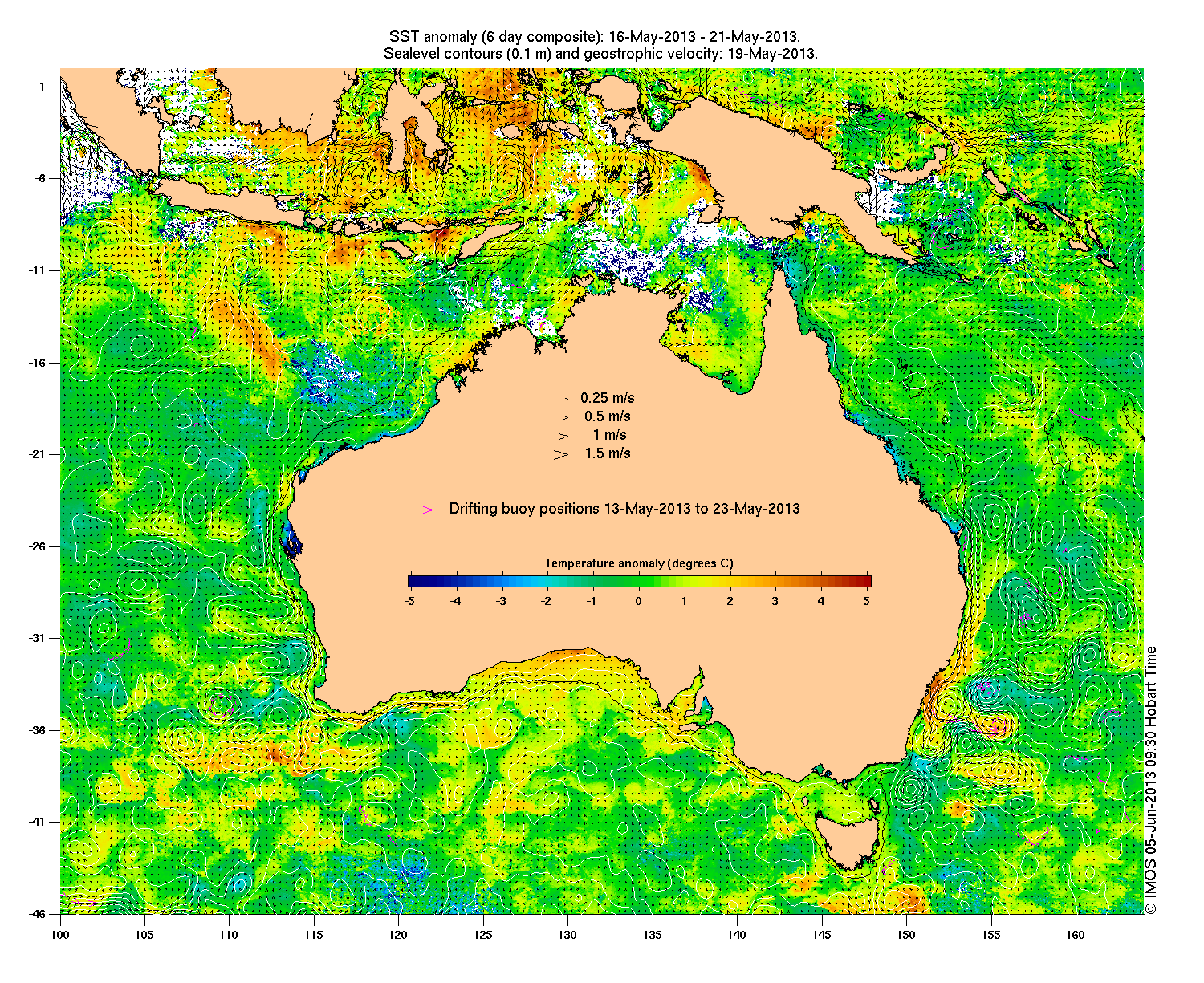
Task: Click the longitude axis label '145'
Action: point(822,935)
